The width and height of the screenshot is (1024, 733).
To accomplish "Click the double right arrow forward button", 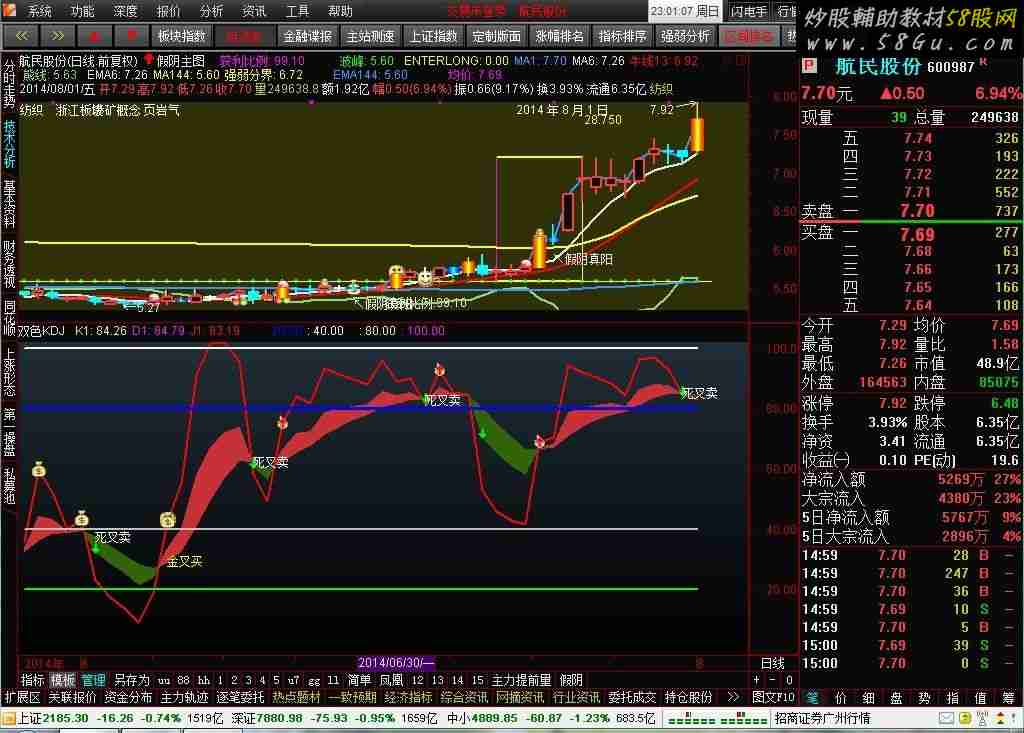I will pyautogui.click(x=57, y=36).
